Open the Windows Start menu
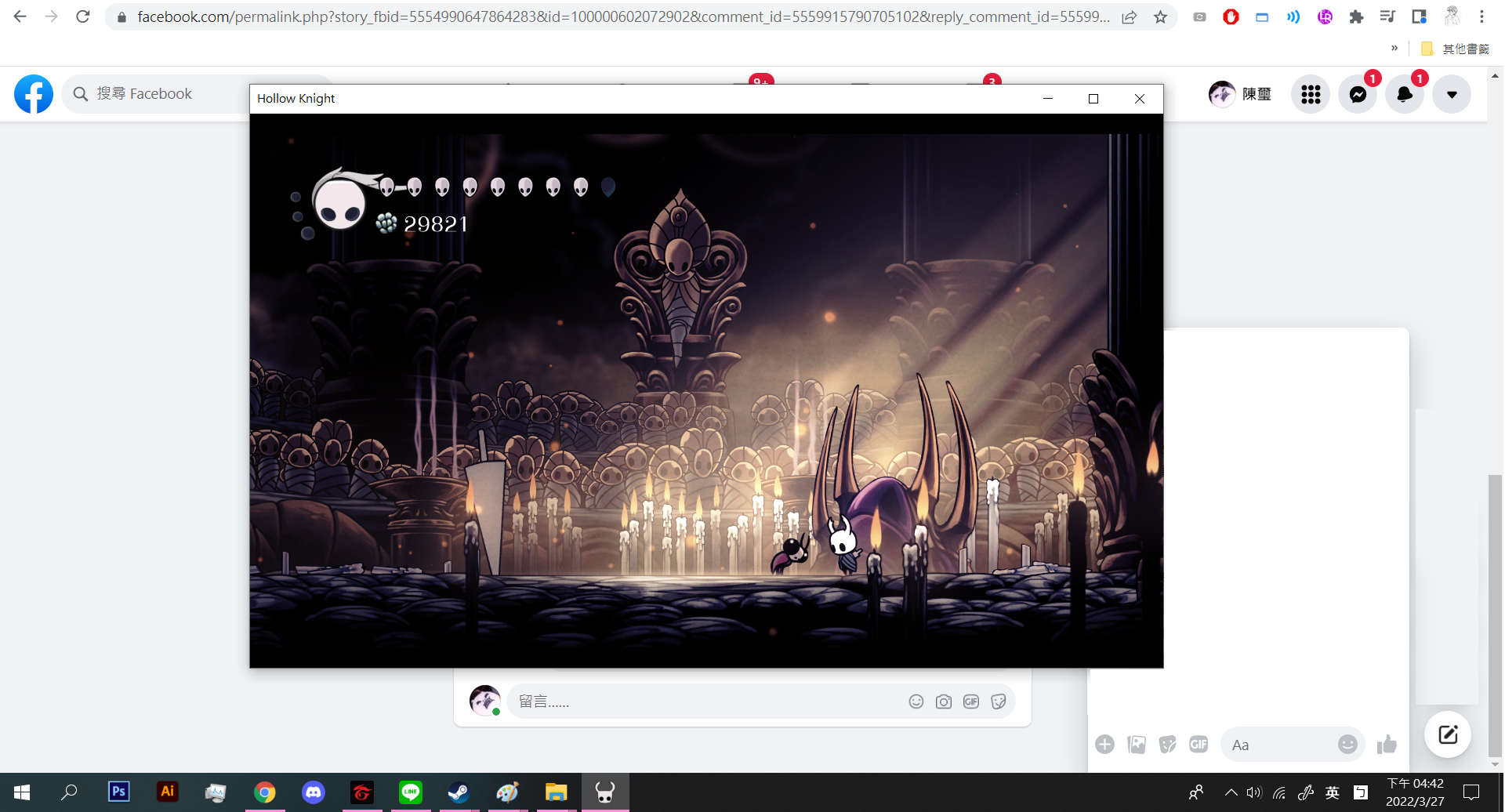Screen dimensions: 1505x812 coord(22,792)
